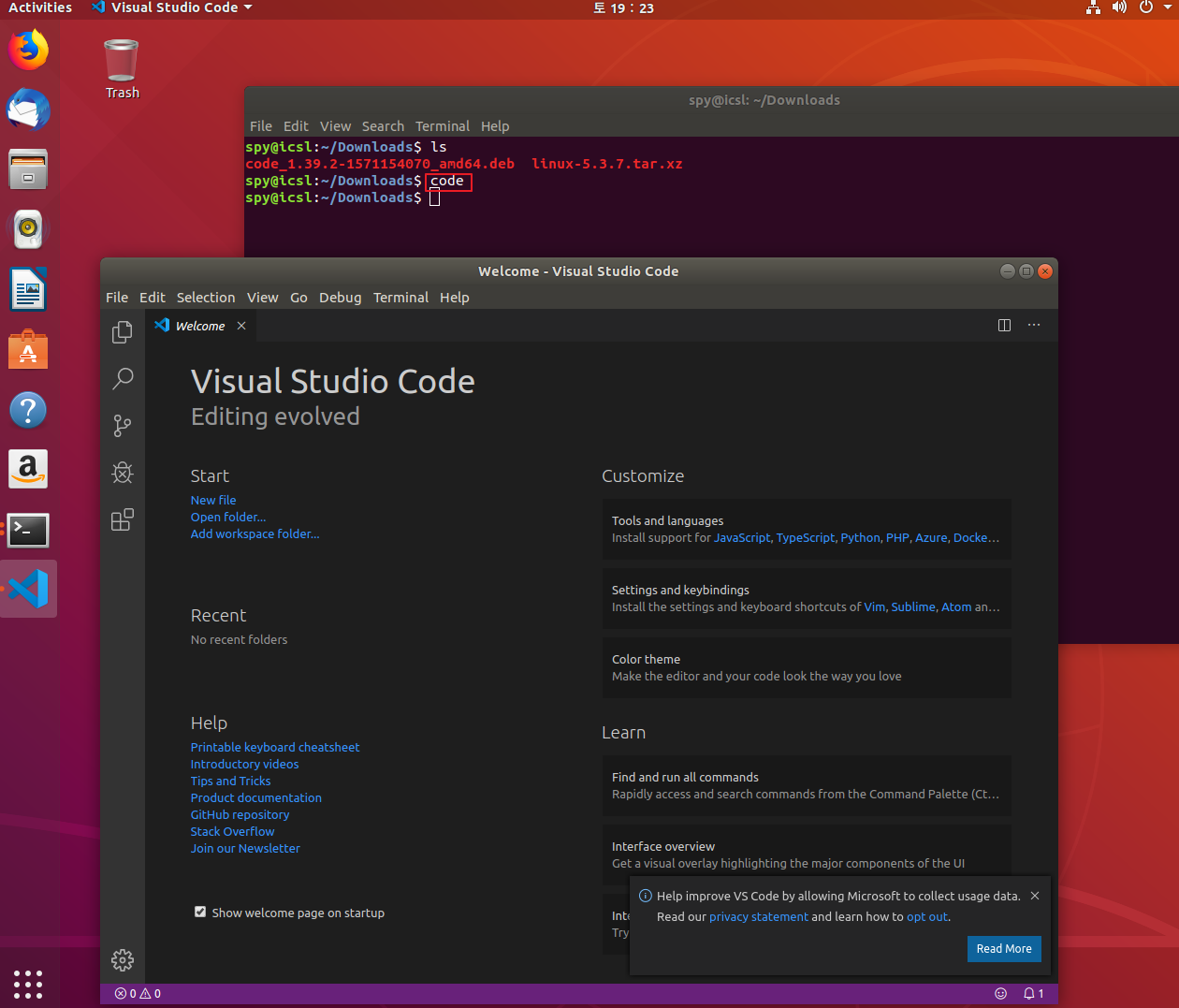Open Find and run all commands card

coord(807,785)
